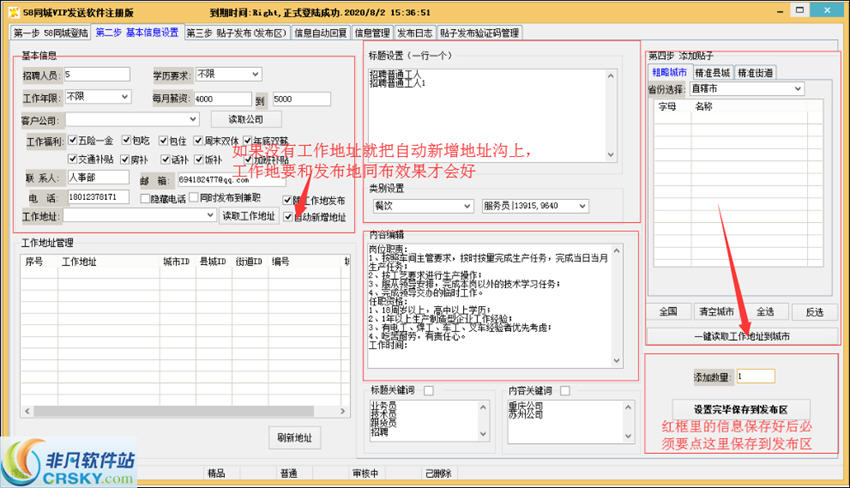Click the 工作地址 column header

(108, 261)
